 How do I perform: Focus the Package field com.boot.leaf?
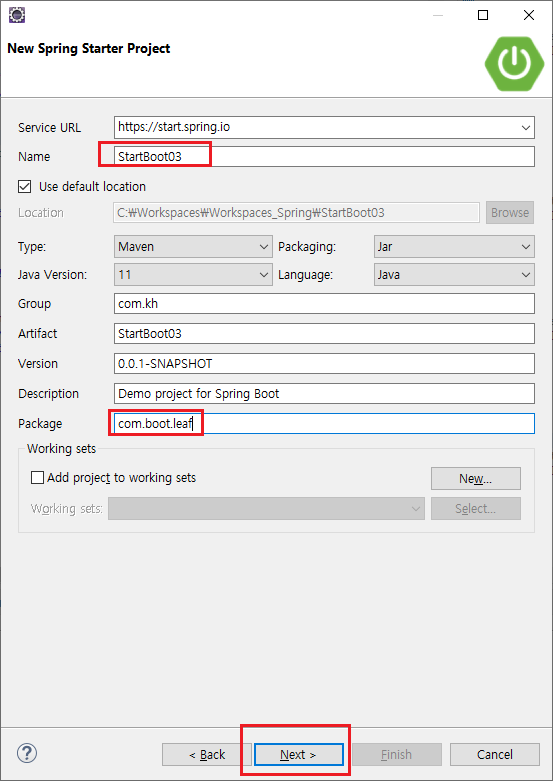324,423
